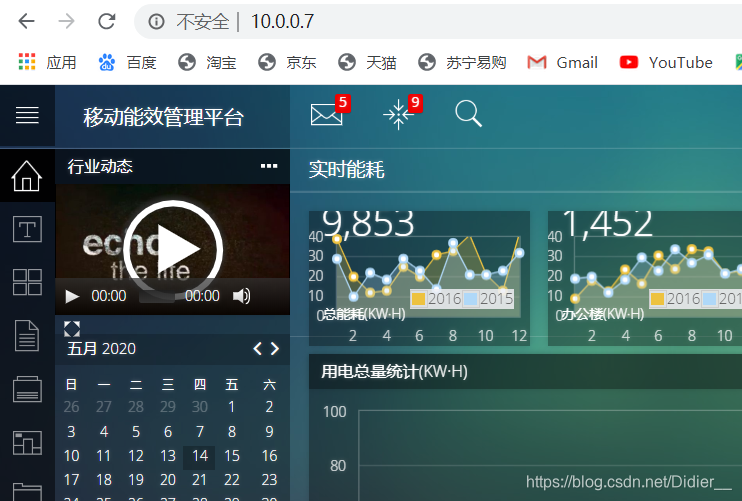Screen dimensions: 742x501
Task: Click the 1,452 office building value
Action: (607, 223)
